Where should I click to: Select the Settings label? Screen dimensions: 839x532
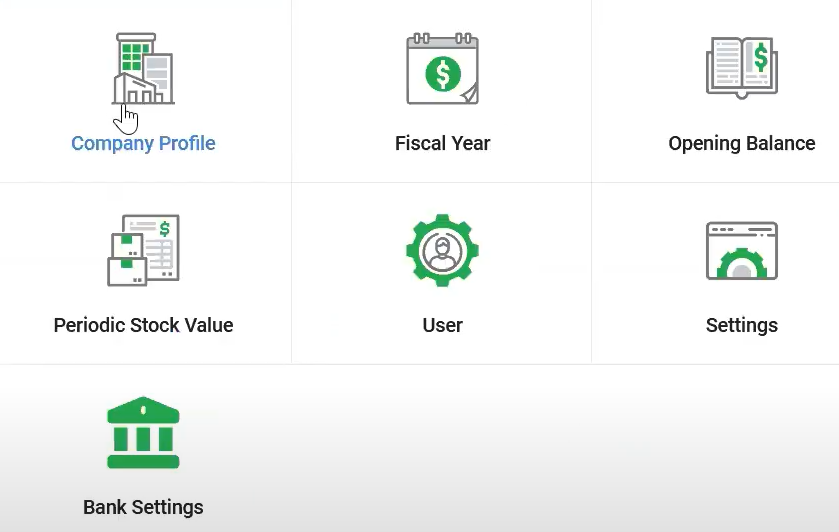tap(742, 325)
